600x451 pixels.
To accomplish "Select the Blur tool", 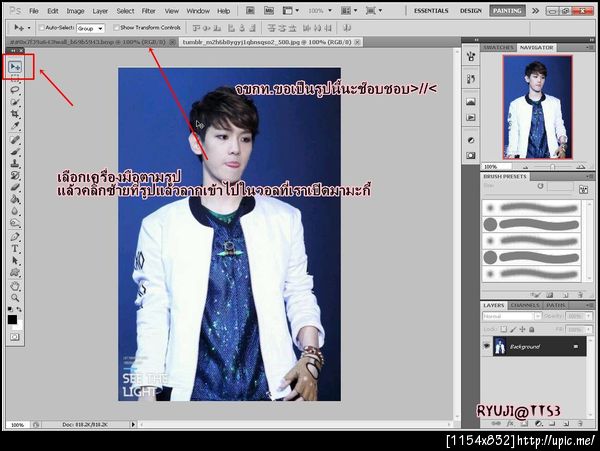I will [x=15, y=211].
